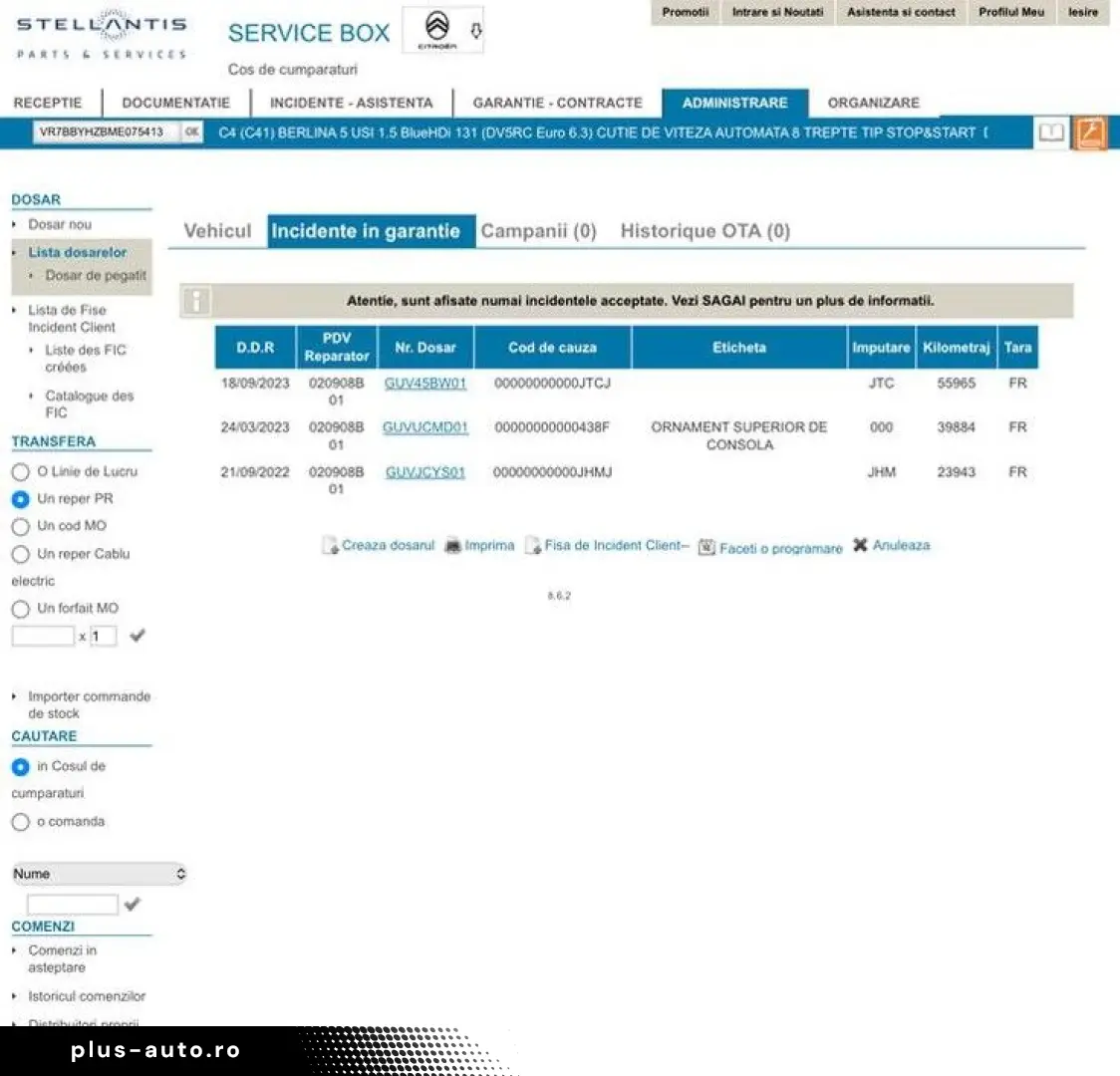The height and width of the screenshot is (1076, 1120).
Task: Focus the search text field under Nume
Action: [72, 905]
